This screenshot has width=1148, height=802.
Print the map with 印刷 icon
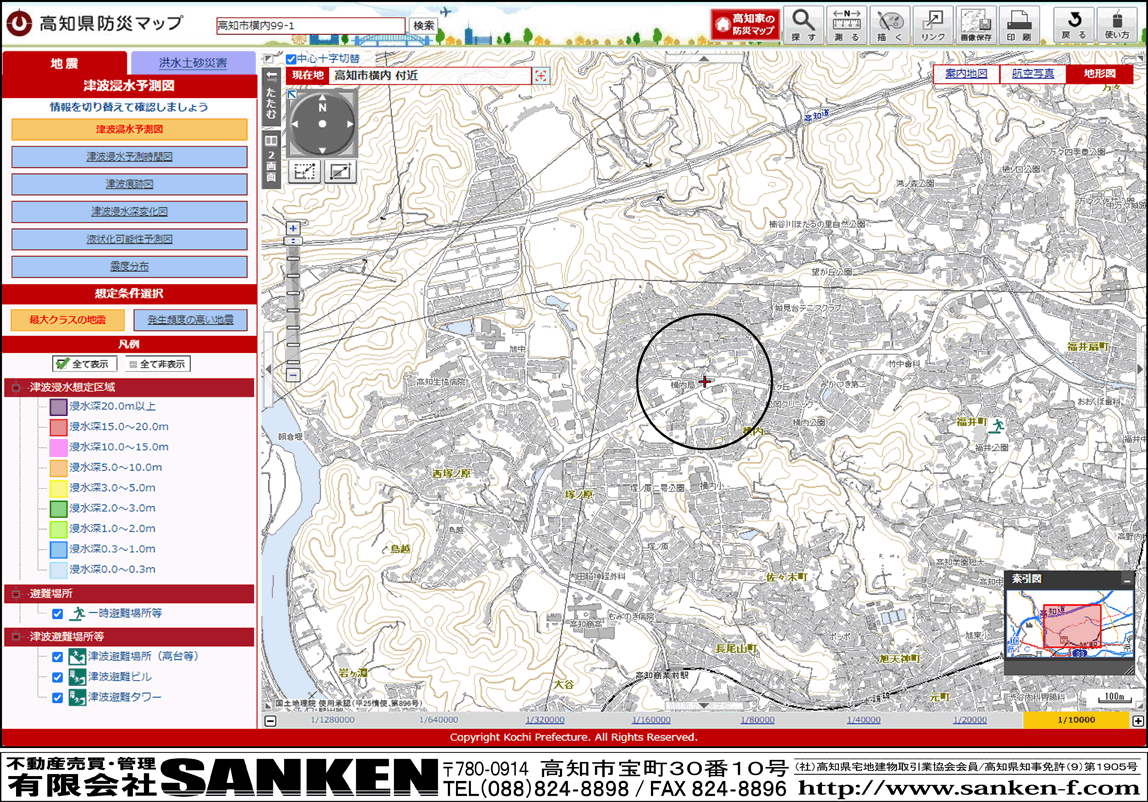[1019, 24]
